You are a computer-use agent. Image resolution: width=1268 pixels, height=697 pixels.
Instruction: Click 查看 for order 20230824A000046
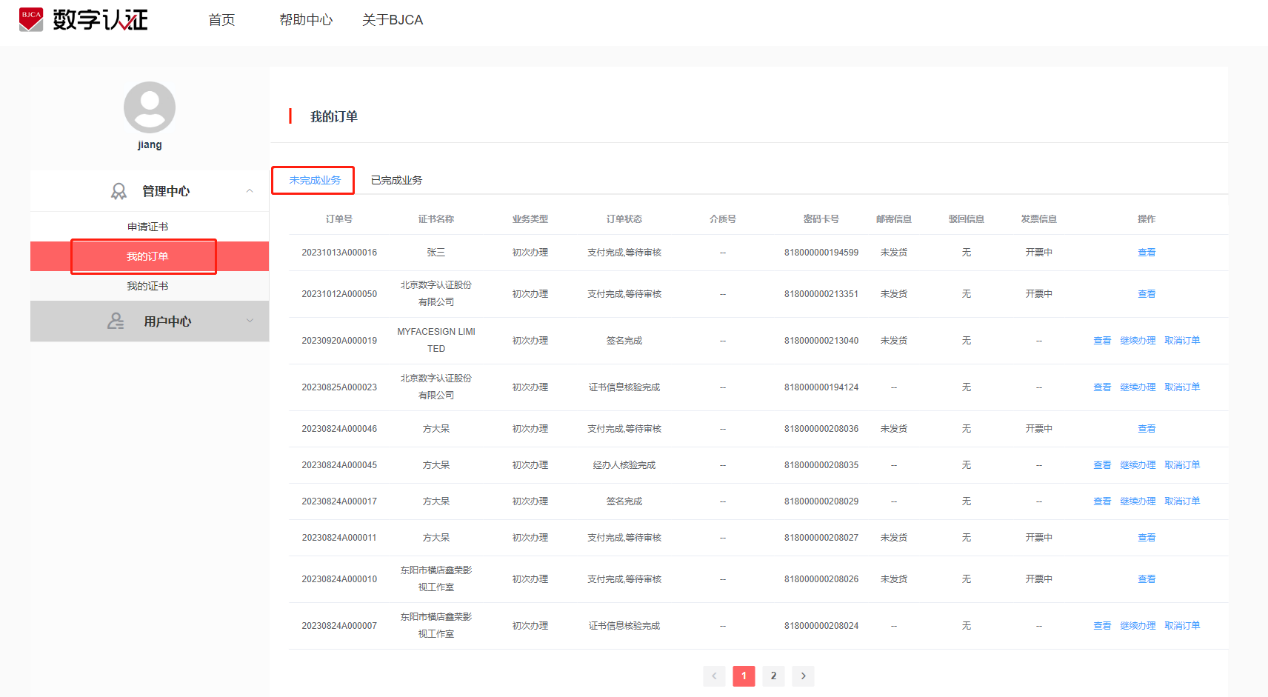click(1146, 428)
